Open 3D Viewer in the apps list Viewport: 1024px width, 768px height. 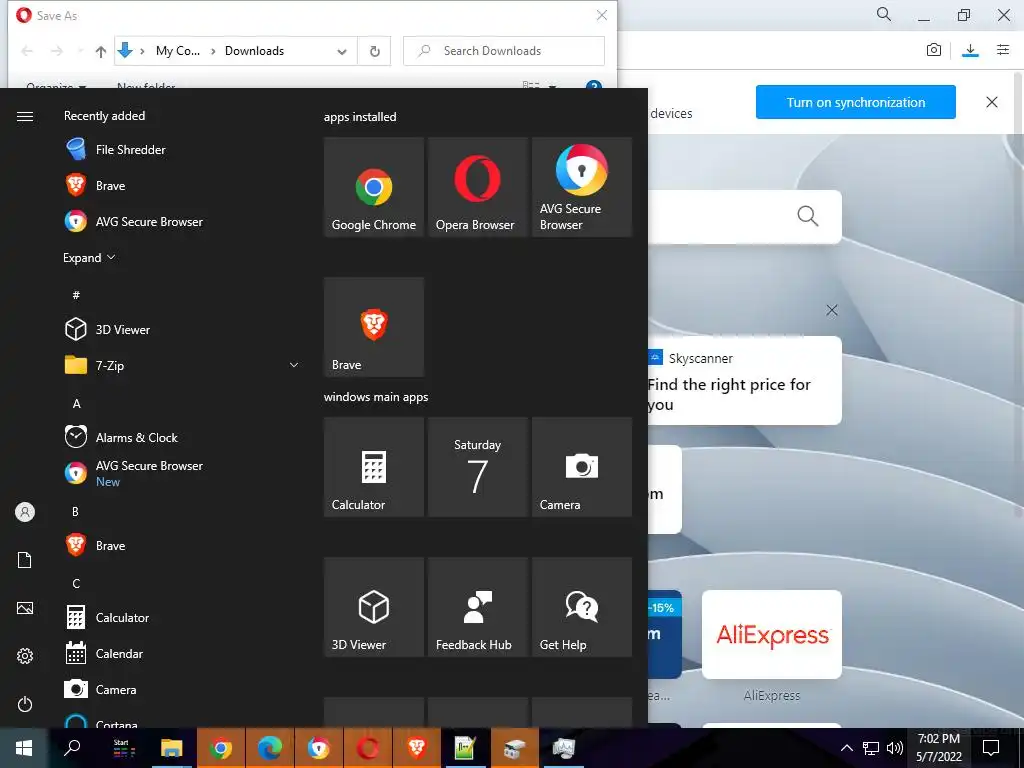181,329
